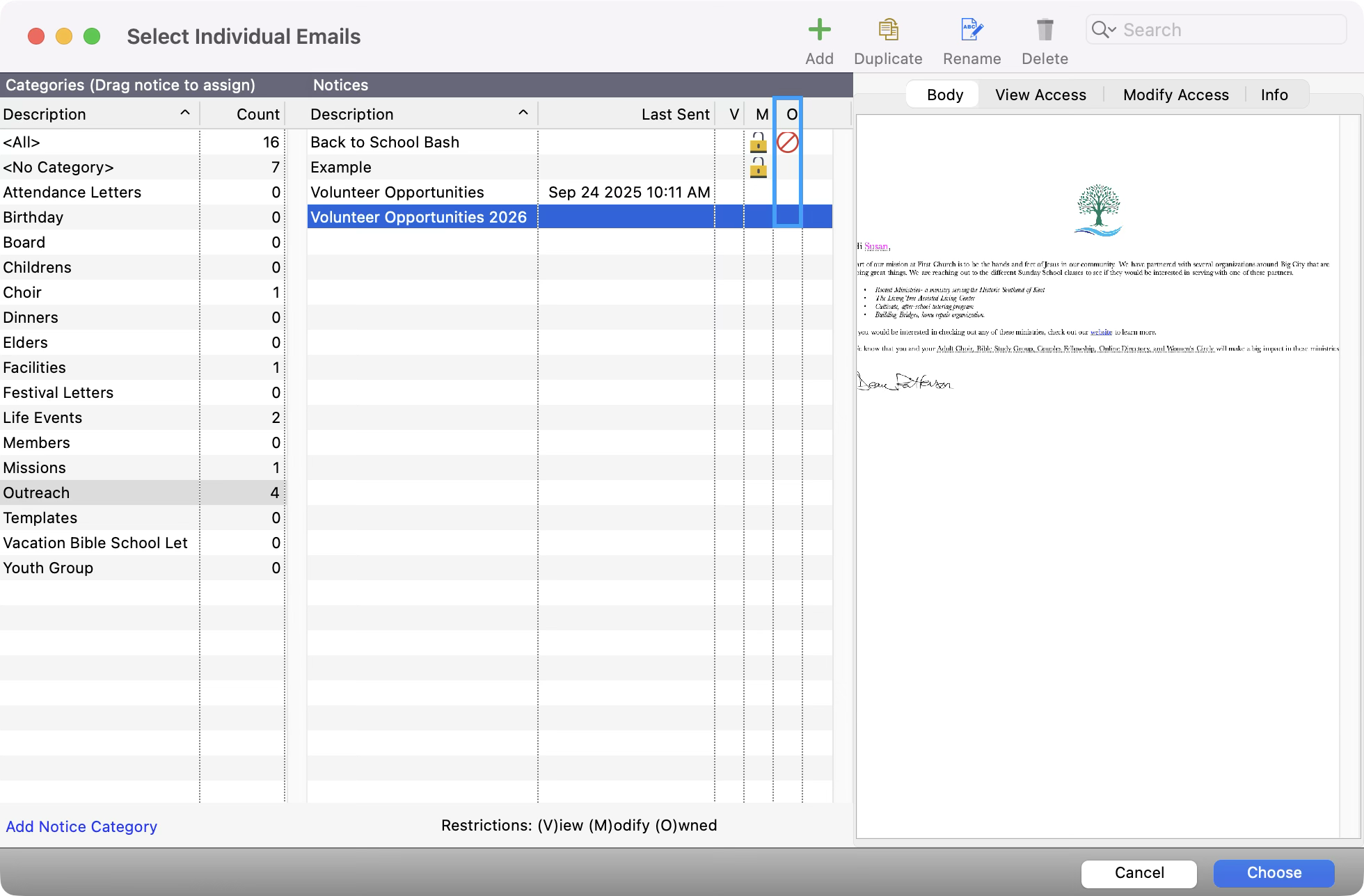
Task: Select the Missions category
Action: 142,467
